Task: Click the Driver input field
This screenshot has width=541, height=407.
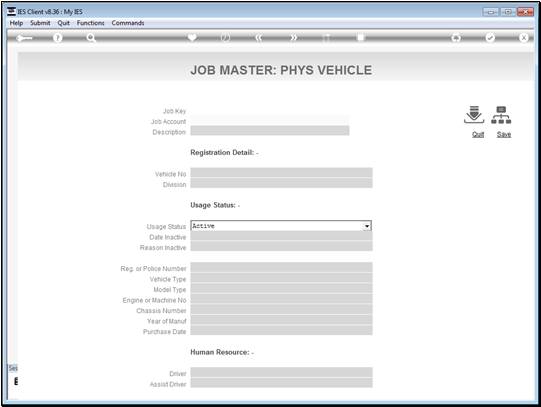Action: click(281, 373)
